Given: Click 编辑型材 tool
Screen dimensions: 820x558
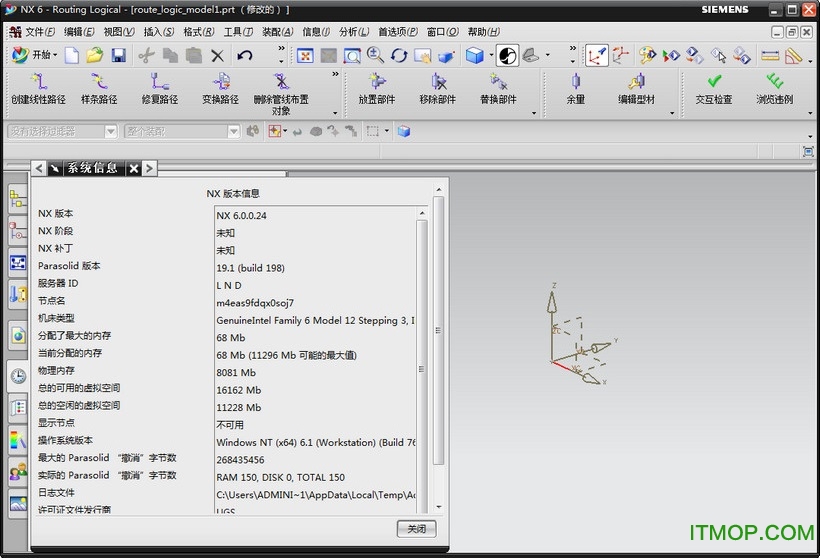Looking at the screenshot, I should click(x=636, y=89).
